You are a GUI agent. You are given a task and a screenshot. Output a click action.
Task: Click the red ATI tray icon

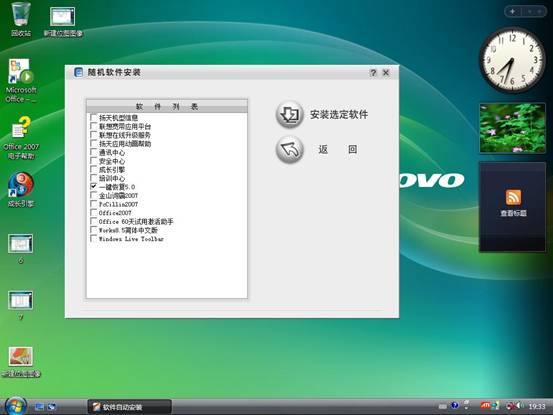point(485,406)
